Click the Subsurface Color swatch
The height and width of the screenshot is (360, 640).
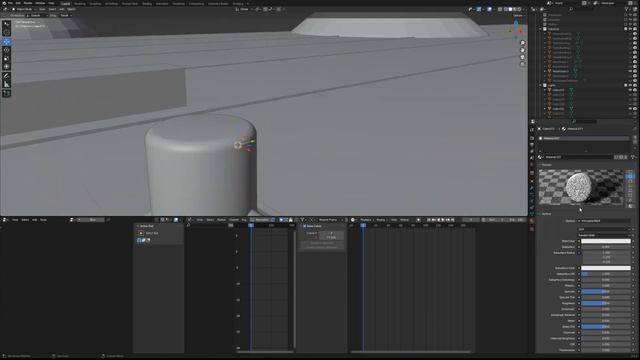pyautogui.click(x=606, y=268)
